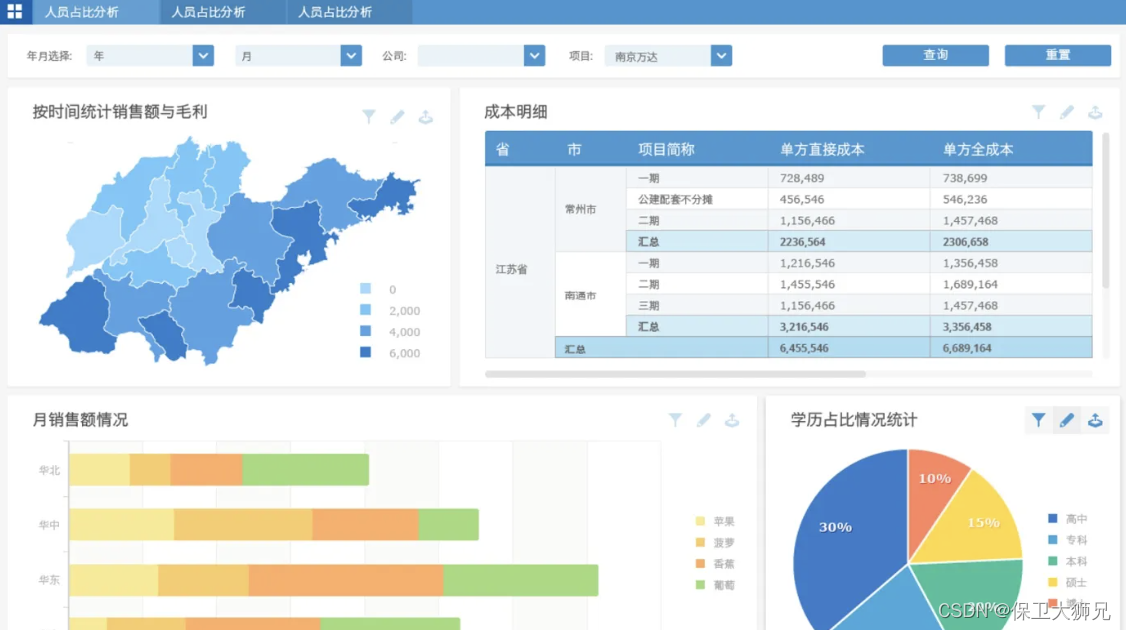
Task: Open the 公司 company dropdown
Action: coord(481,55)
